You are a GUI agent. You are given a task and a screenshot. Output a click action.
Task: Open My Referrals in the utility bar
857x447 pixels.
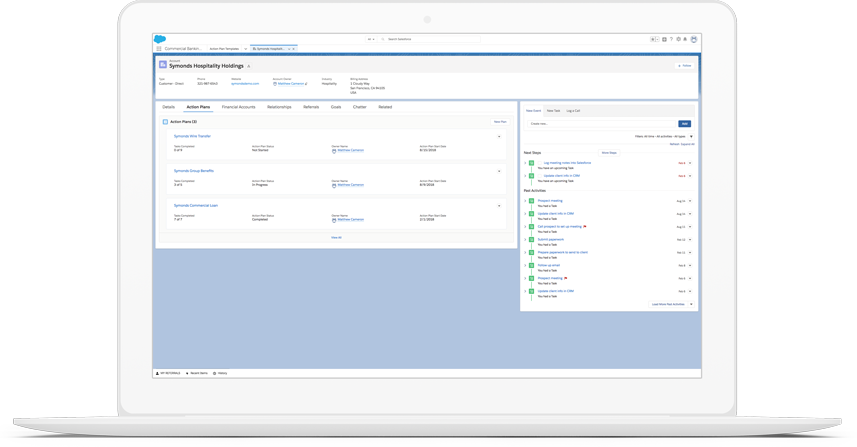click(168, 373)
